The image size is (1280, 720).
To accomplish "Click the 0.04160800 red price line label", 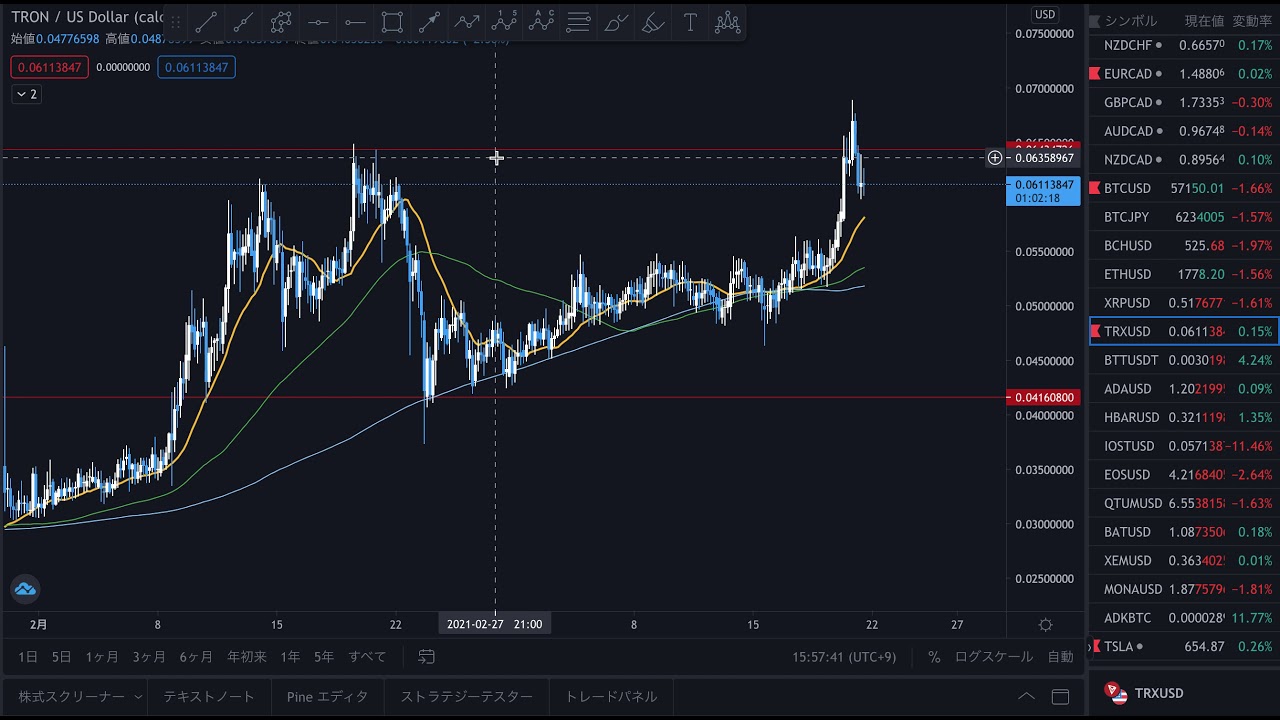I will (1043, 398).
